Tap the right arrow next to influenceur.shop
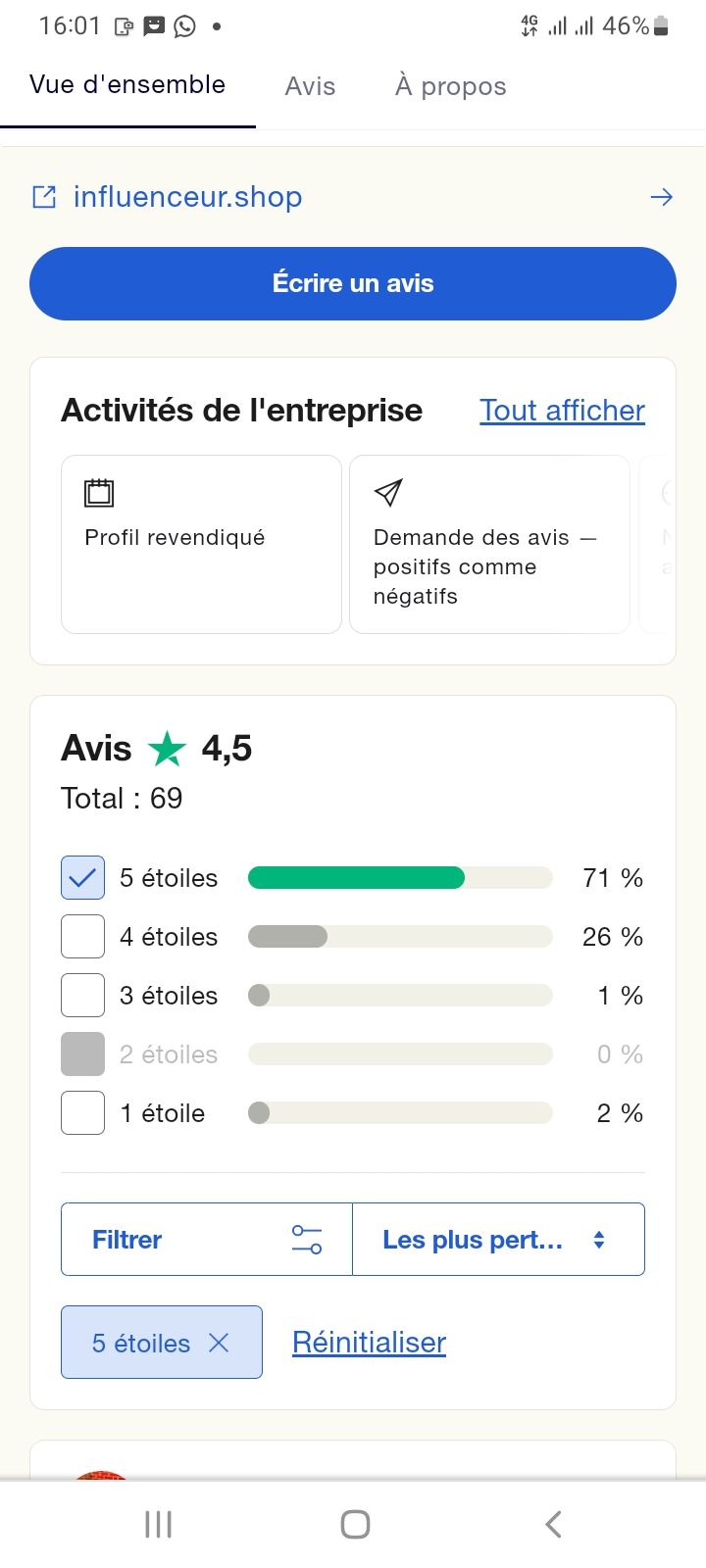This screenshot has width=706, height=1568. tap(662, 197)
